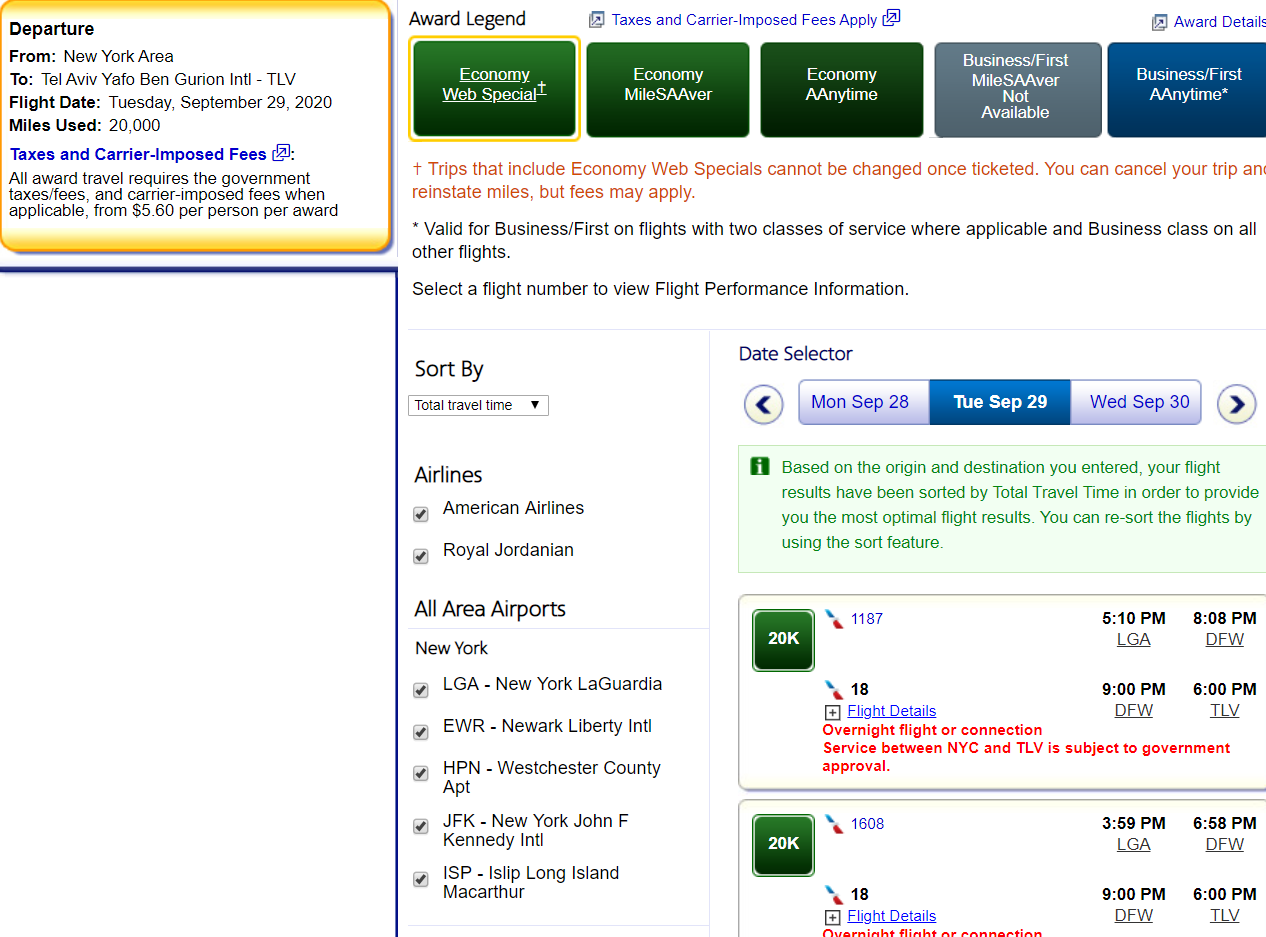This screenshot has width=1266, height=937.
Task: Open sidebar Taxes and Carrier-Imposed Fees link
Action: coord(138,154)
